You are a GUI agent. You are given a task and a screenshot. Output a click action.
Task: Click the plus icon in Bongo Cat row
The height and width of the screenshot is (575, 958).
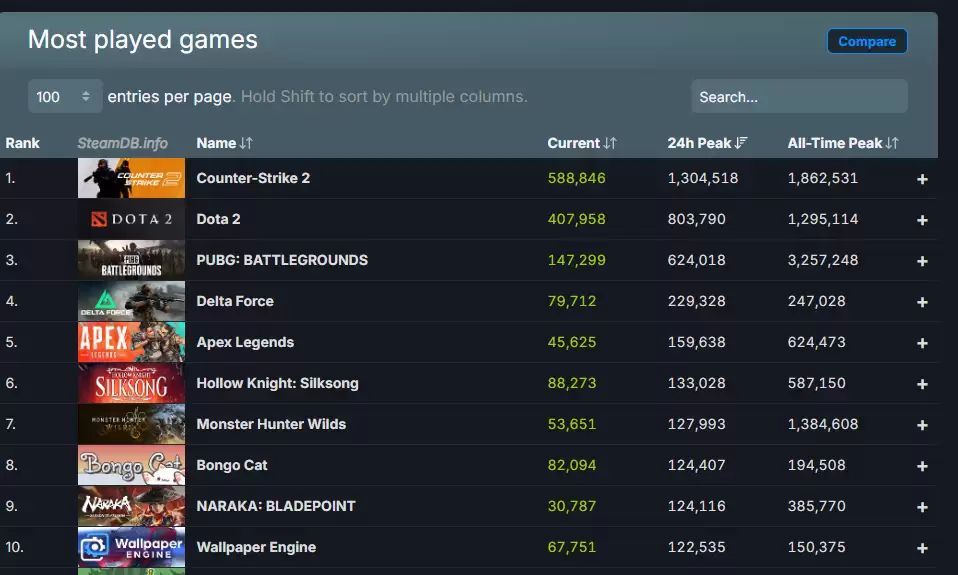click(922, 466)
